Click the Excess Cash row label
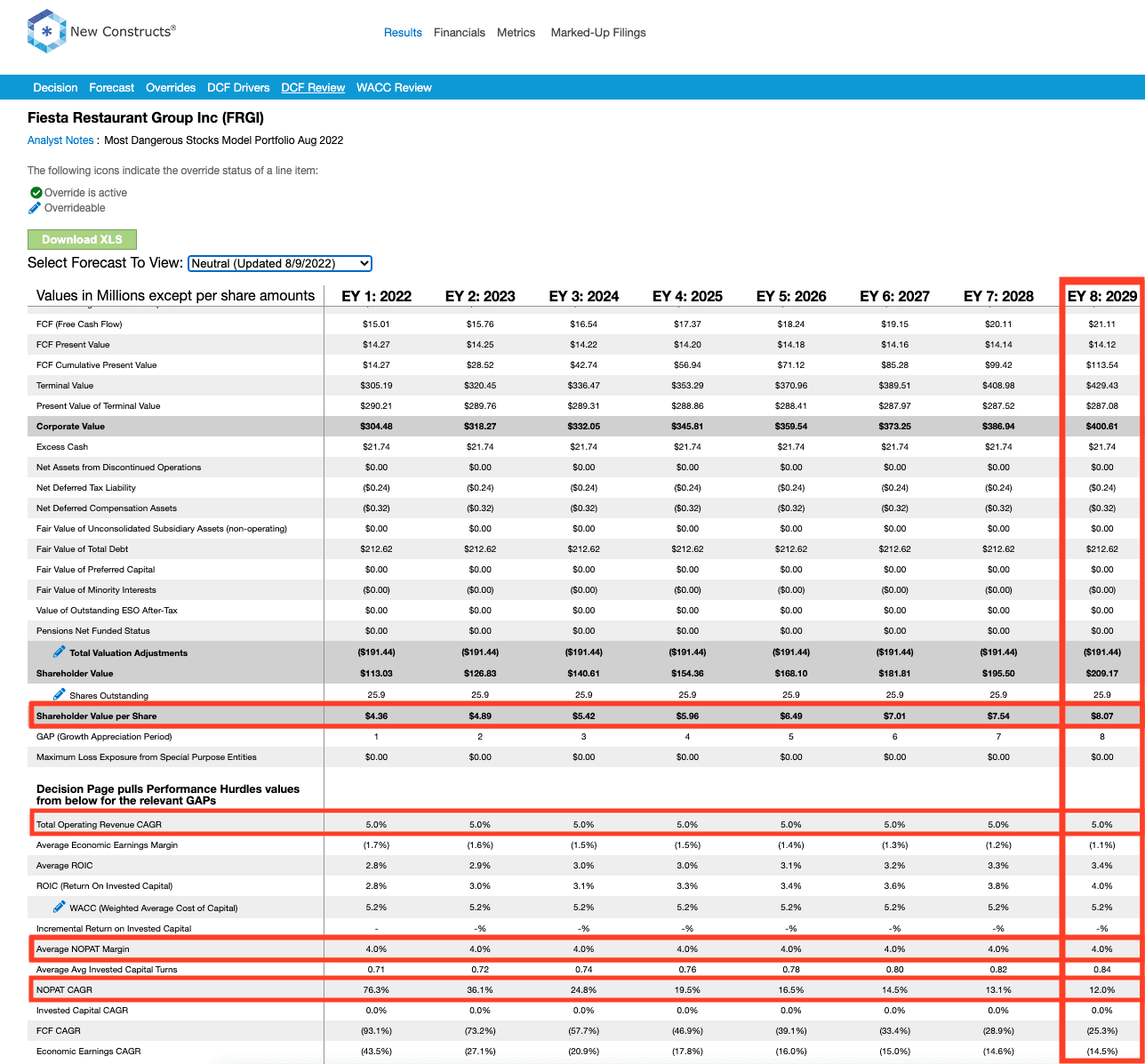 62,446
